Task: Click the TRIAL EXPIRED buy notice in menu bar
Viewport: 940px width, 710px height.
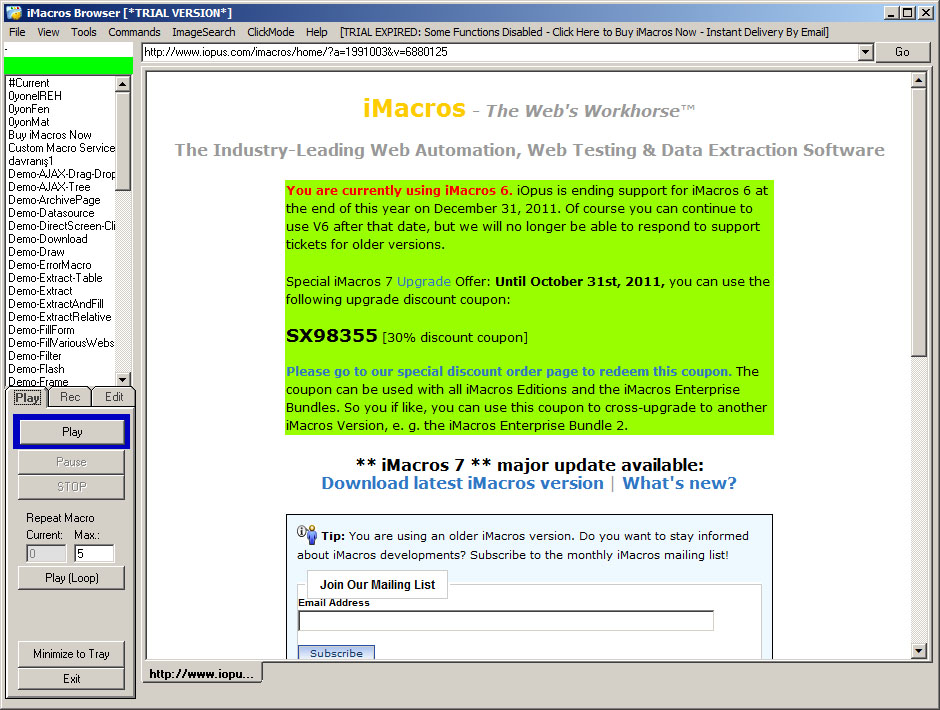Action: click(x=585, y=32)
